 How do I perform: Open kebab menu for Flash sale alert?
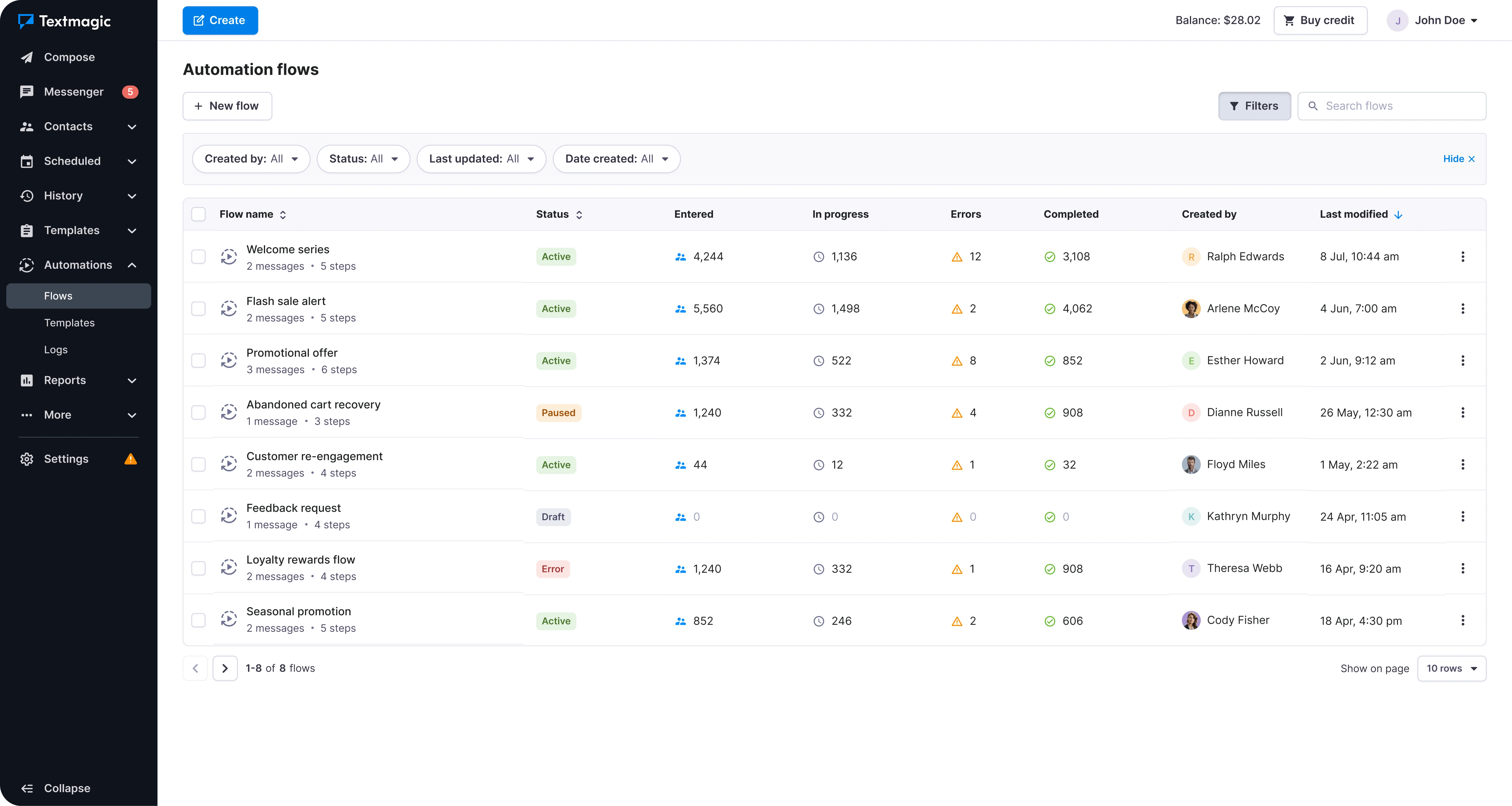click(x=1462, y=308)
